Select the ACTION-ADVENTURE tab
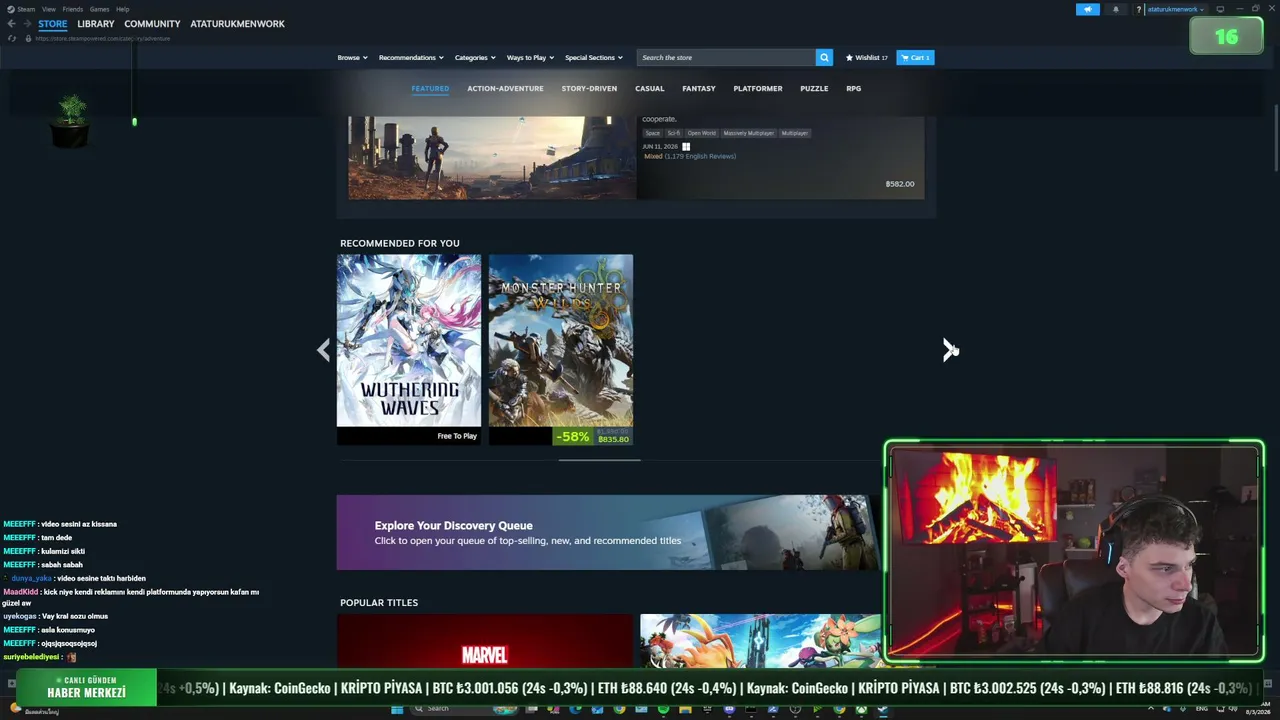1280x720 pixels. click(x=505, y=88)
